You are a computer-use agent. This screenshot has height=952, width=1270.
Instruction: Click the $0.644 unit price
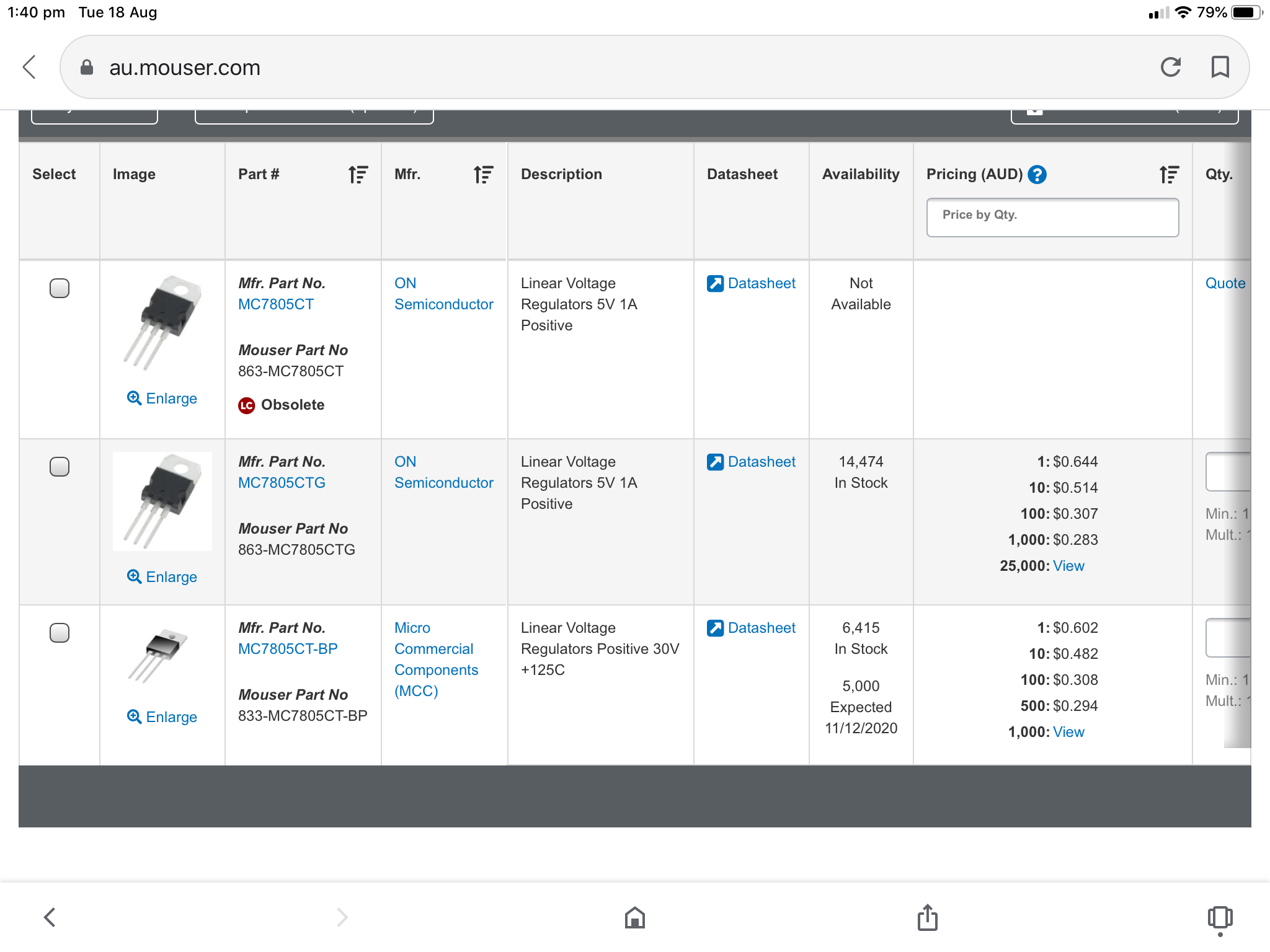tap(1075, 462)
